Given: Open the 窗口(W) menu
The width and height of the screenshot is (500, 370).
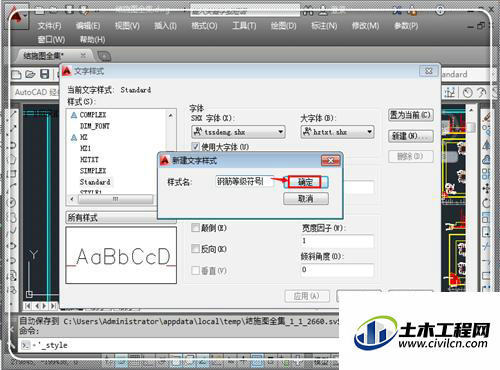Looking at the screenshot, I should 51,40.
